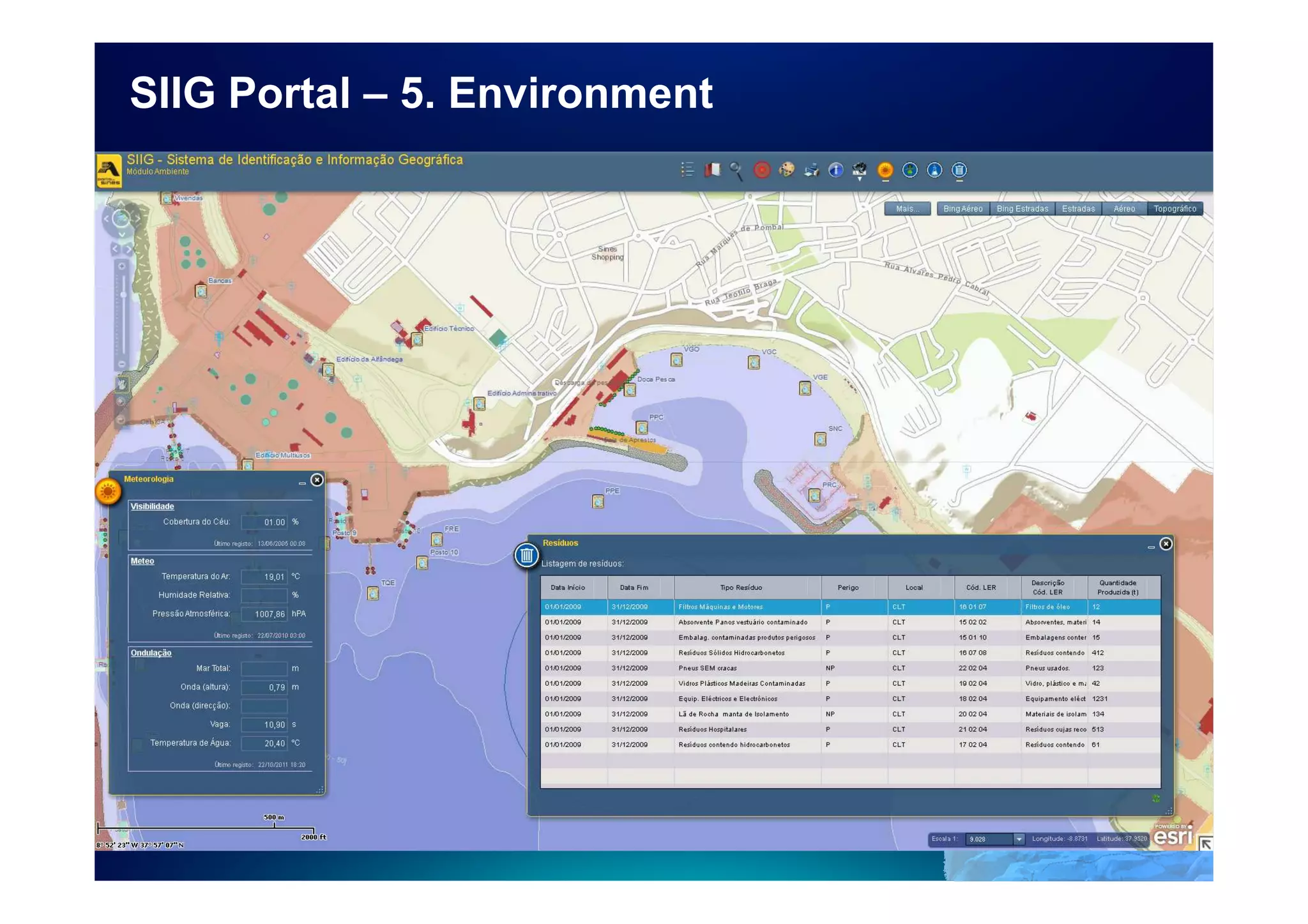The width and height of the screenshot is (1308, 924).
Task: Switch basemap to Estradas
Action: tap(1079, 209)
